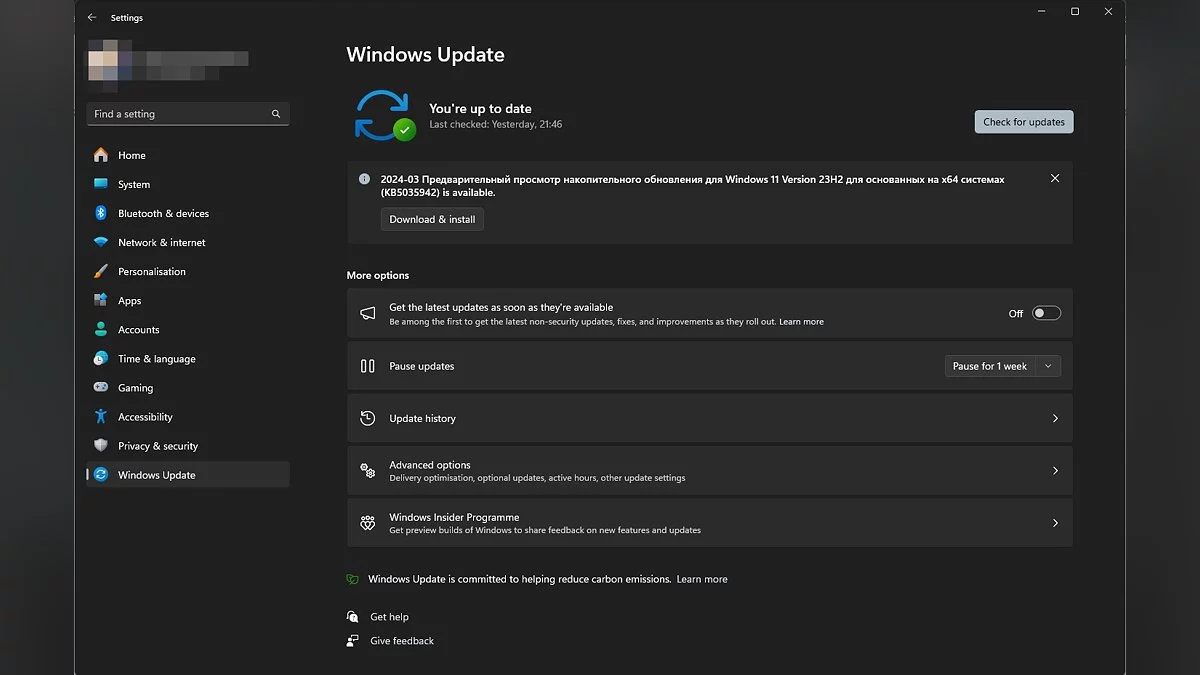Open the Pause for 1 week dropdown arrow

pos(1048,366)
